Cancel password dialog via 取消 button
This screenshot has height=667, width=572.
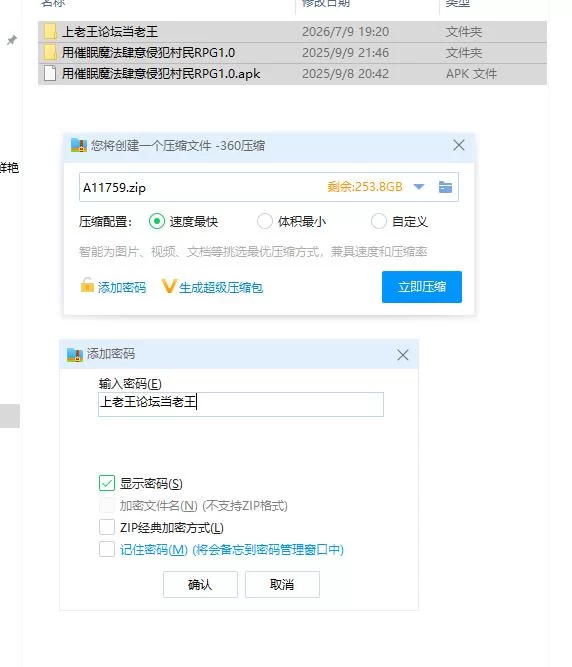[282, 584]
